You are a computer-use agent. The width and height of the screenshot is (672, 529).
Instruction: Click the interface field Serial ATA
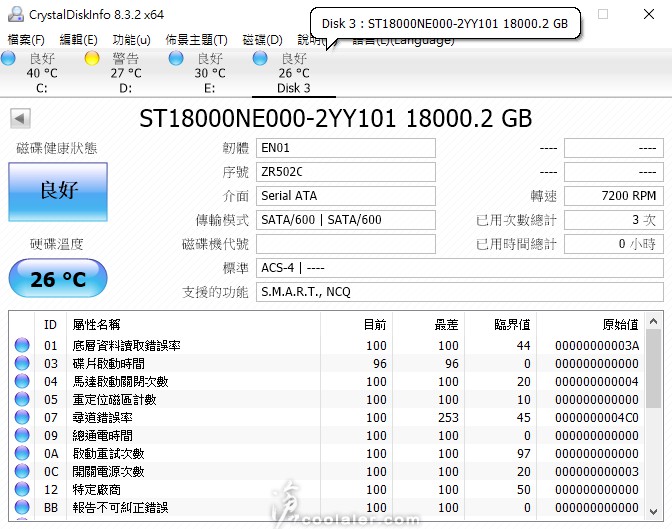pos(346,196)
